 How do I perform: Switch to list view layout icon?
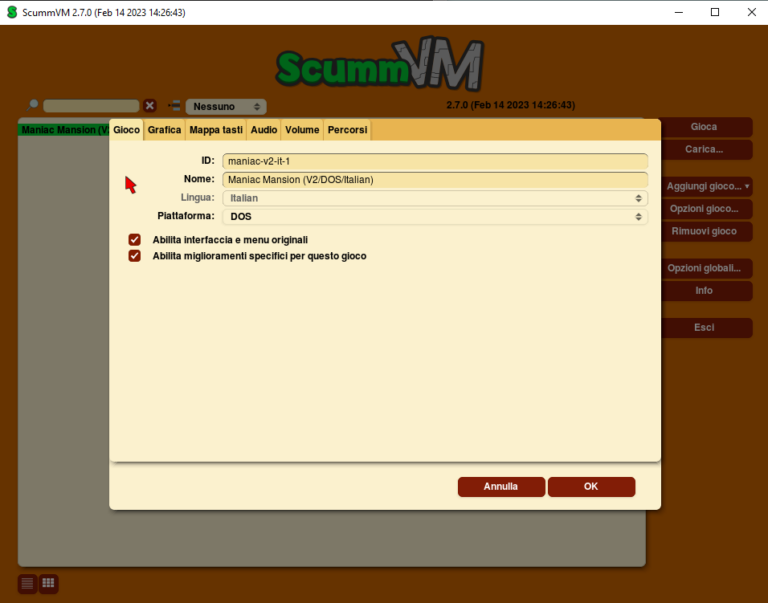pyautogui.click(x=27, y=583)
